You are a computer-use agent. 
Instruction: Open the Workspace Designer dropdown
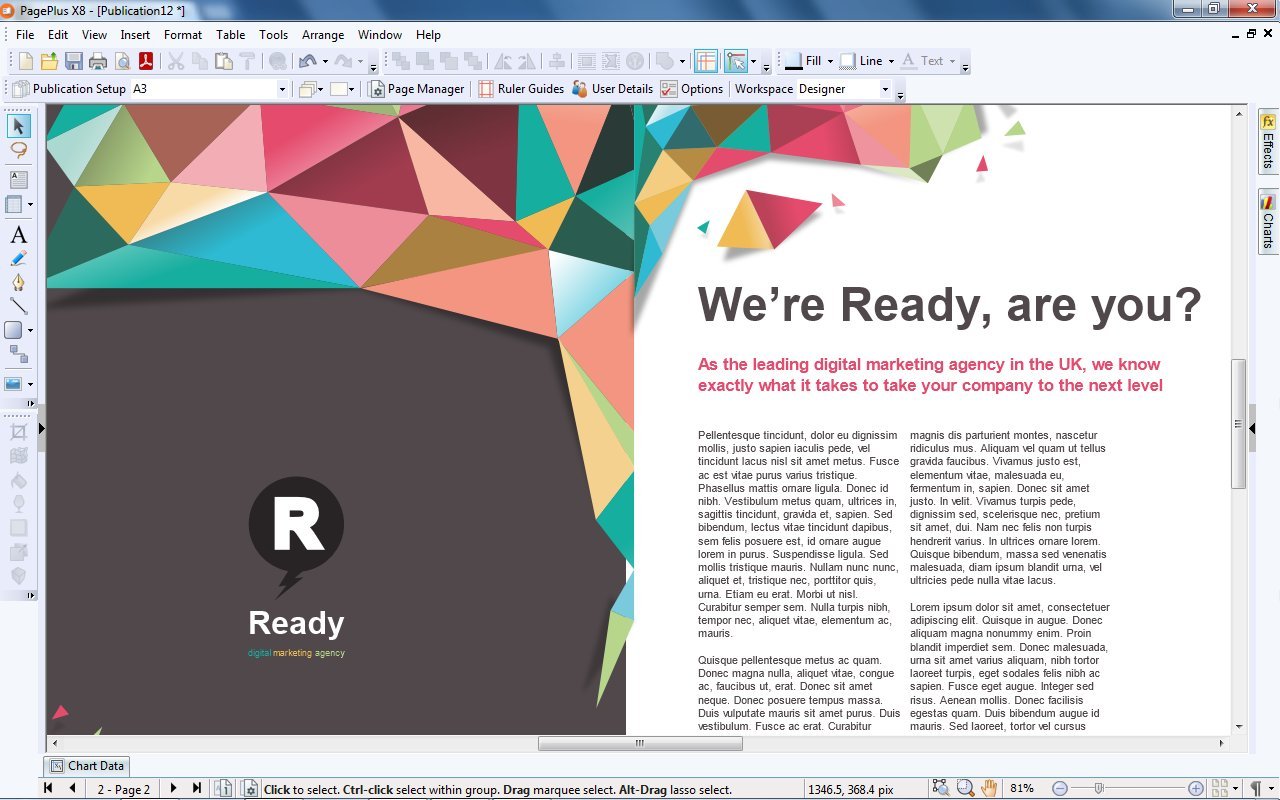click(x=884, y=89)
